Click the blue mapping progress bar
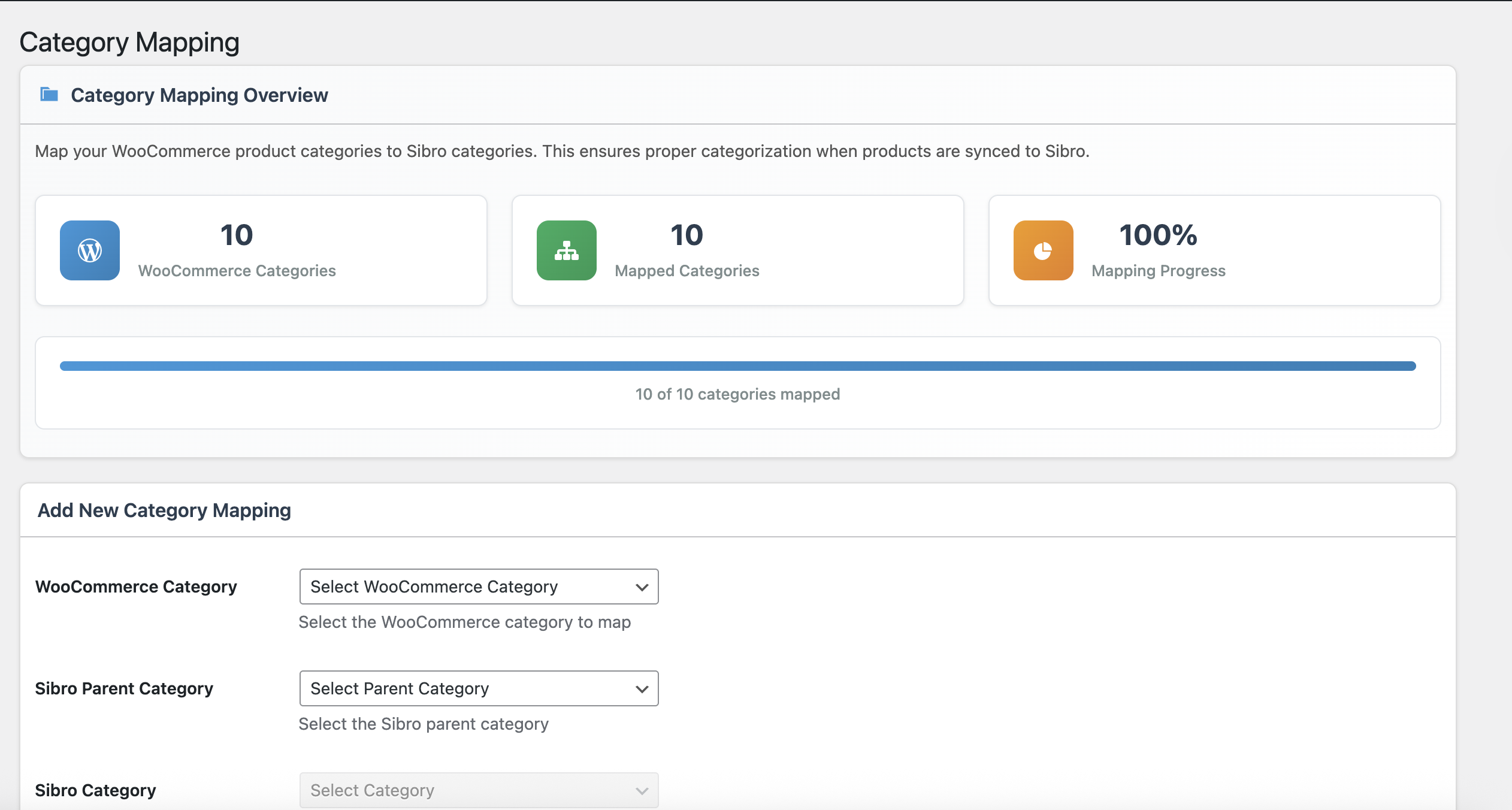 point(737,366)
